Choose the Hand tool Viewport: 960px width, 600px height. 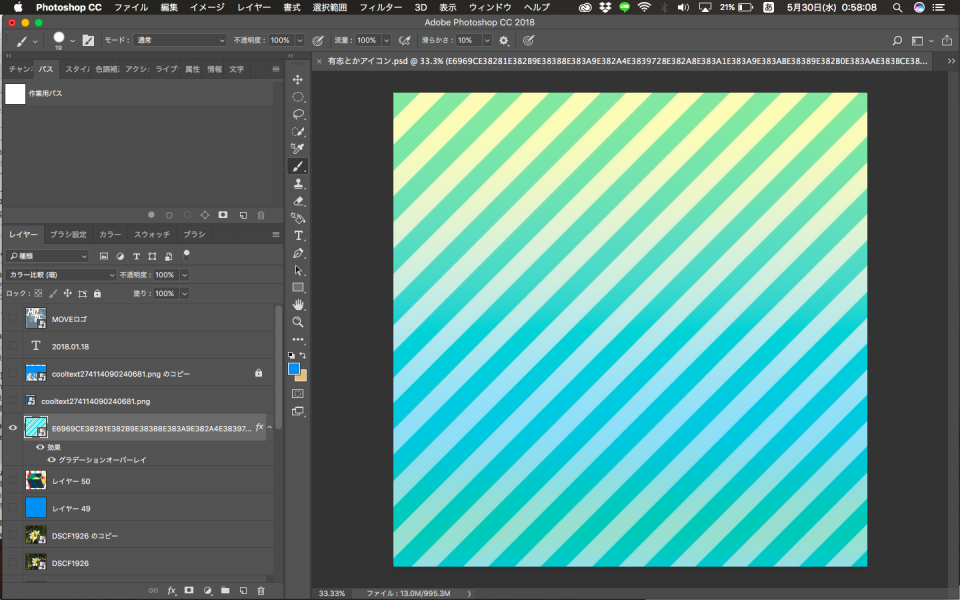(x=298, y=305)
